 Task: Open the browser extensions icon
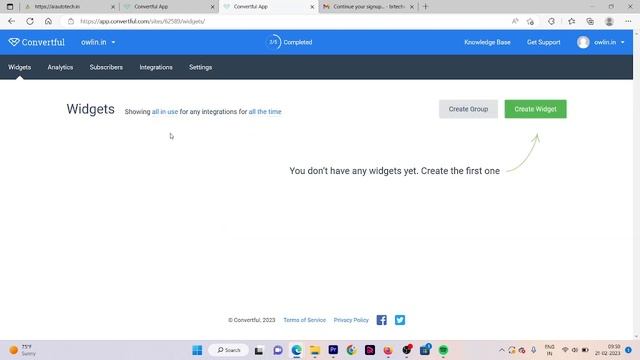(x=551, y=21)
